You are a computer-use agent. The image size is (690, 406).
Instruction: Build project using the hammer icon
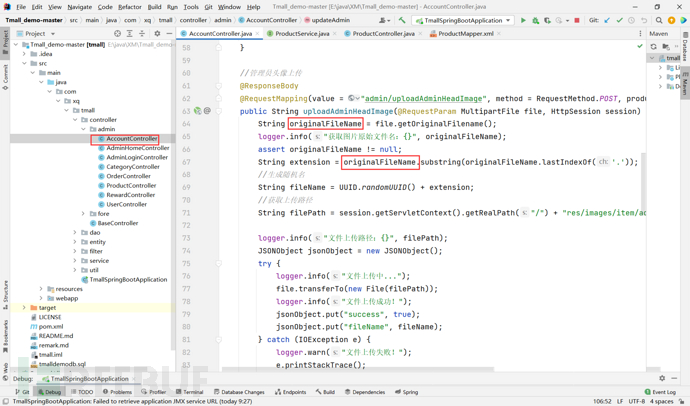(x=402, y=20)
